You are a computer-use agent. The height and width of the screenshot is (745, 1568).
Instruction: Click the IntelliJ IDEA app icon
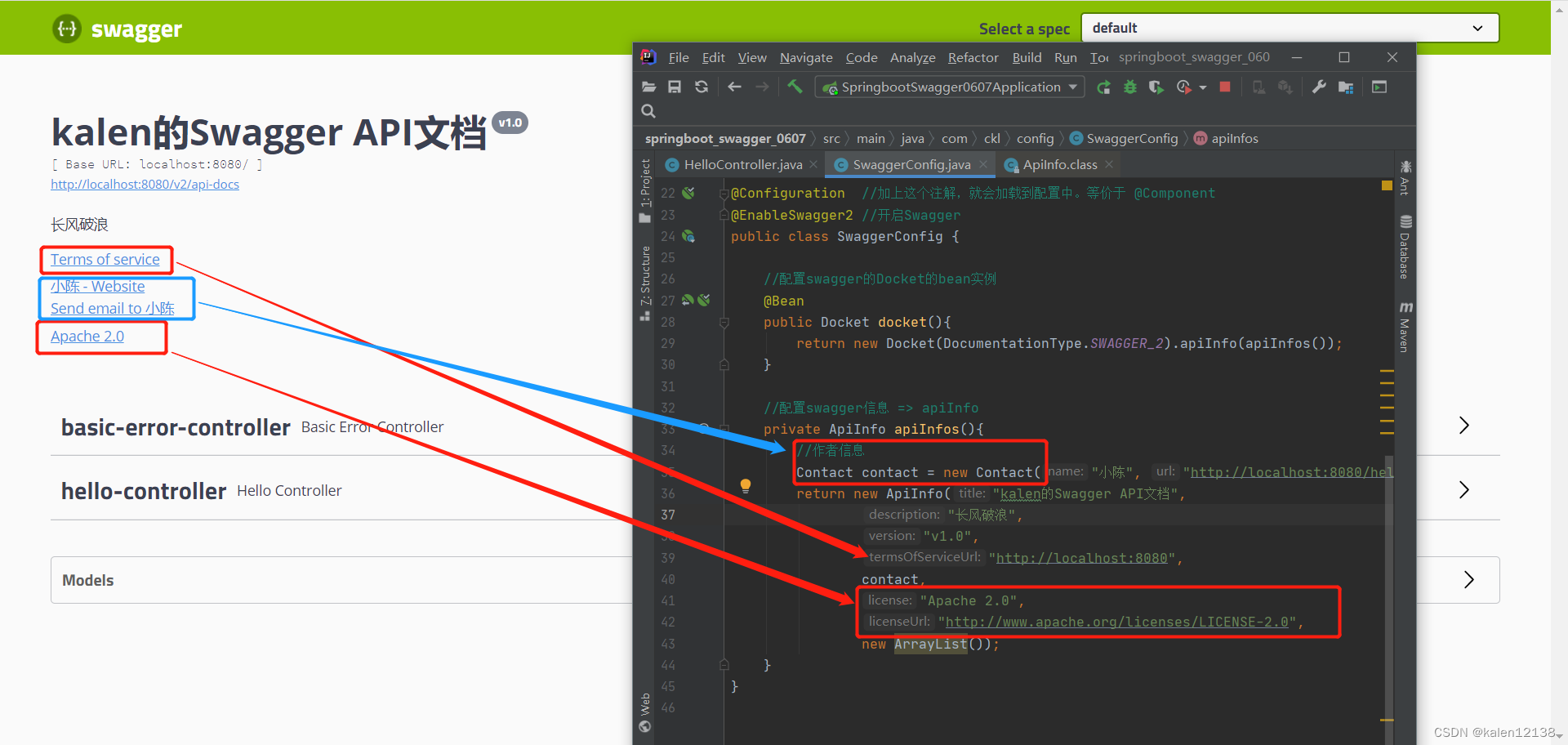[x=648, y=56]
